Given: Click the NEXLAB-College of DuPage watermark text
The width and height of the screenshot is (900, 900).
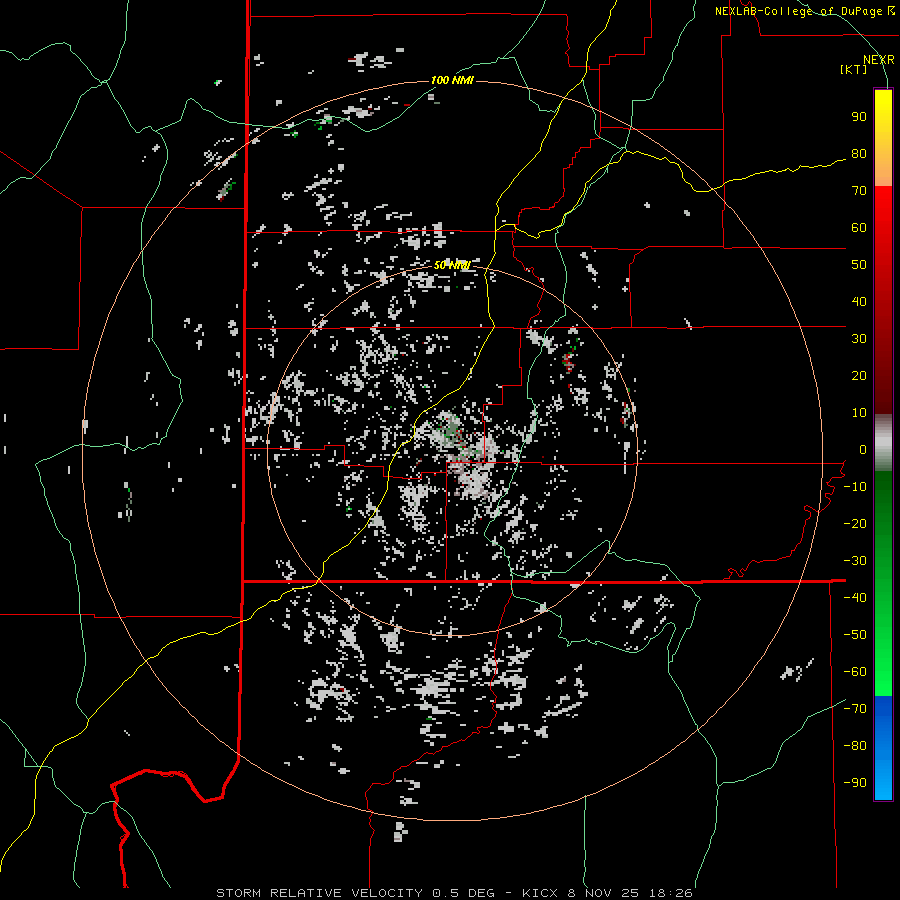Looking at the screenshot, I should [804, 11].
